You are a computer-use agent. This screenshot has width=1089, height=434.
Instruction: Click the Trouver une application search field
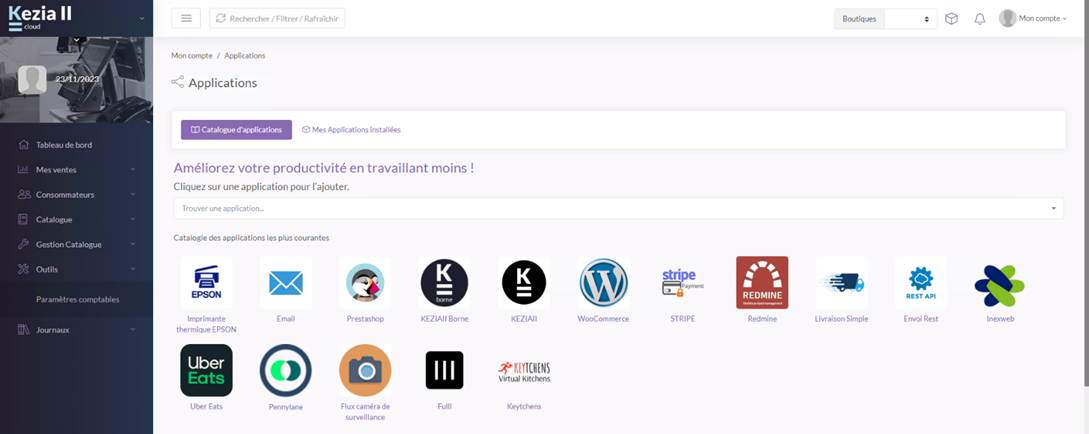tap(610, 208)
